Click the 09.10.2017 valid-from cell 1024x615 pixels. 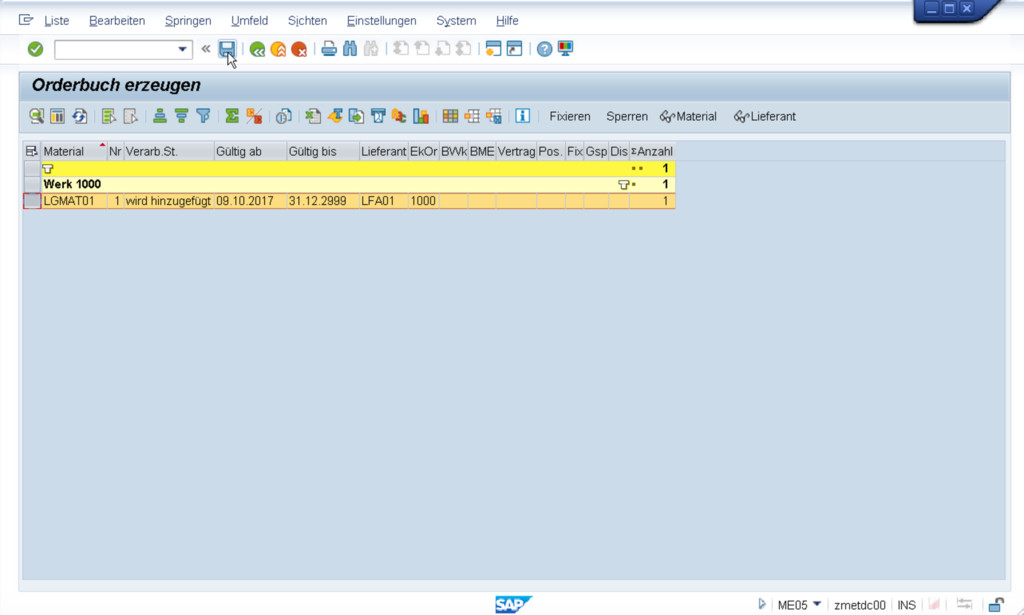tap(250, 201)
